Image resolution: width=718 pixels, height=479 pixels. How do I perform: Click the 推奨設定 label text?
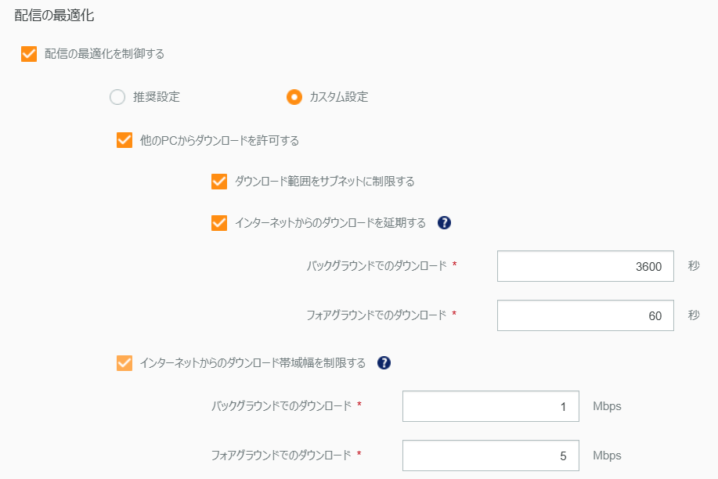point(156,97)
